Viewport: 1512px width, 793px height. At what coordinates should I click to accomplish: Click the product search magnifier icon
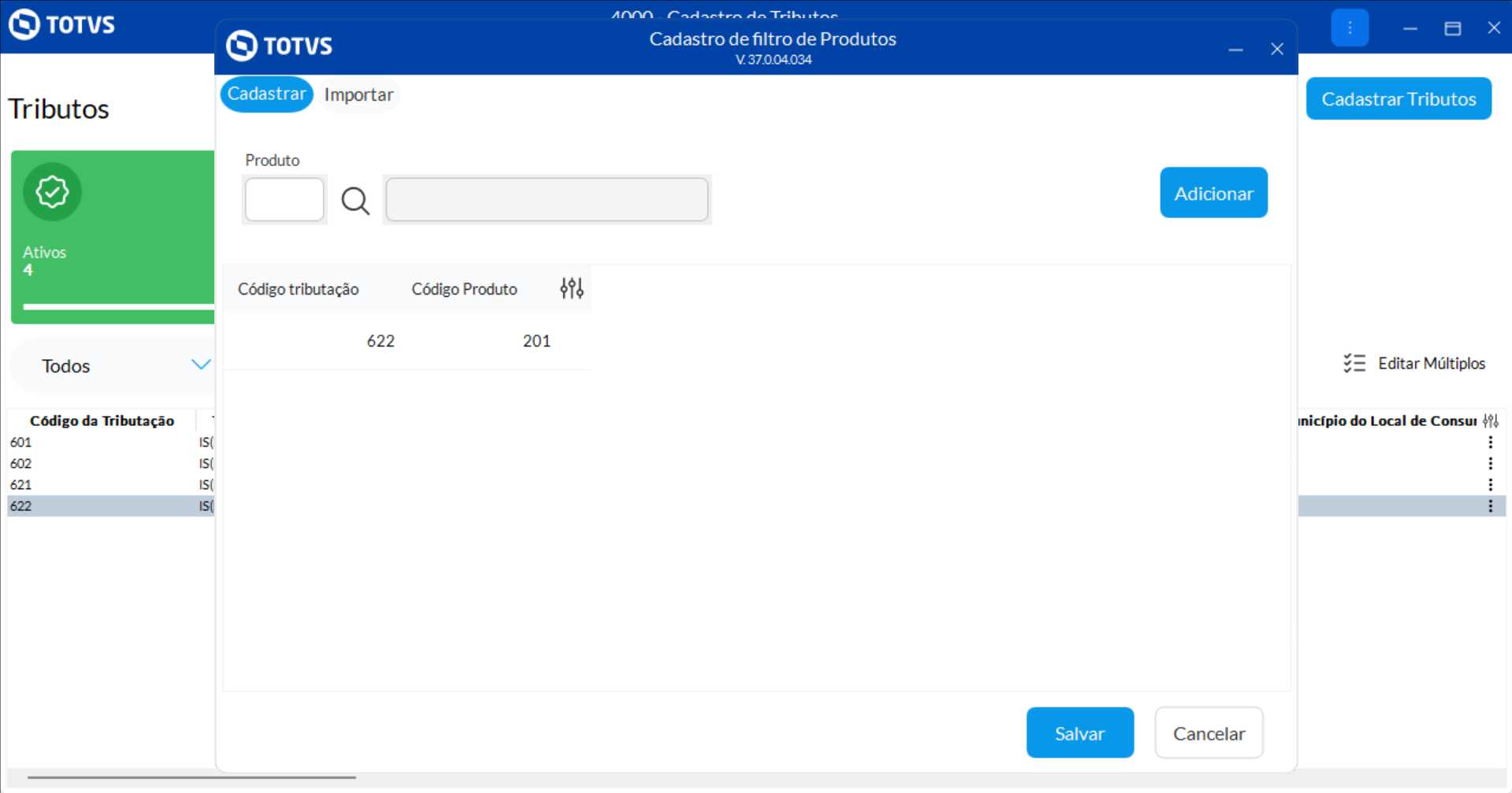(x=355, y=201)
